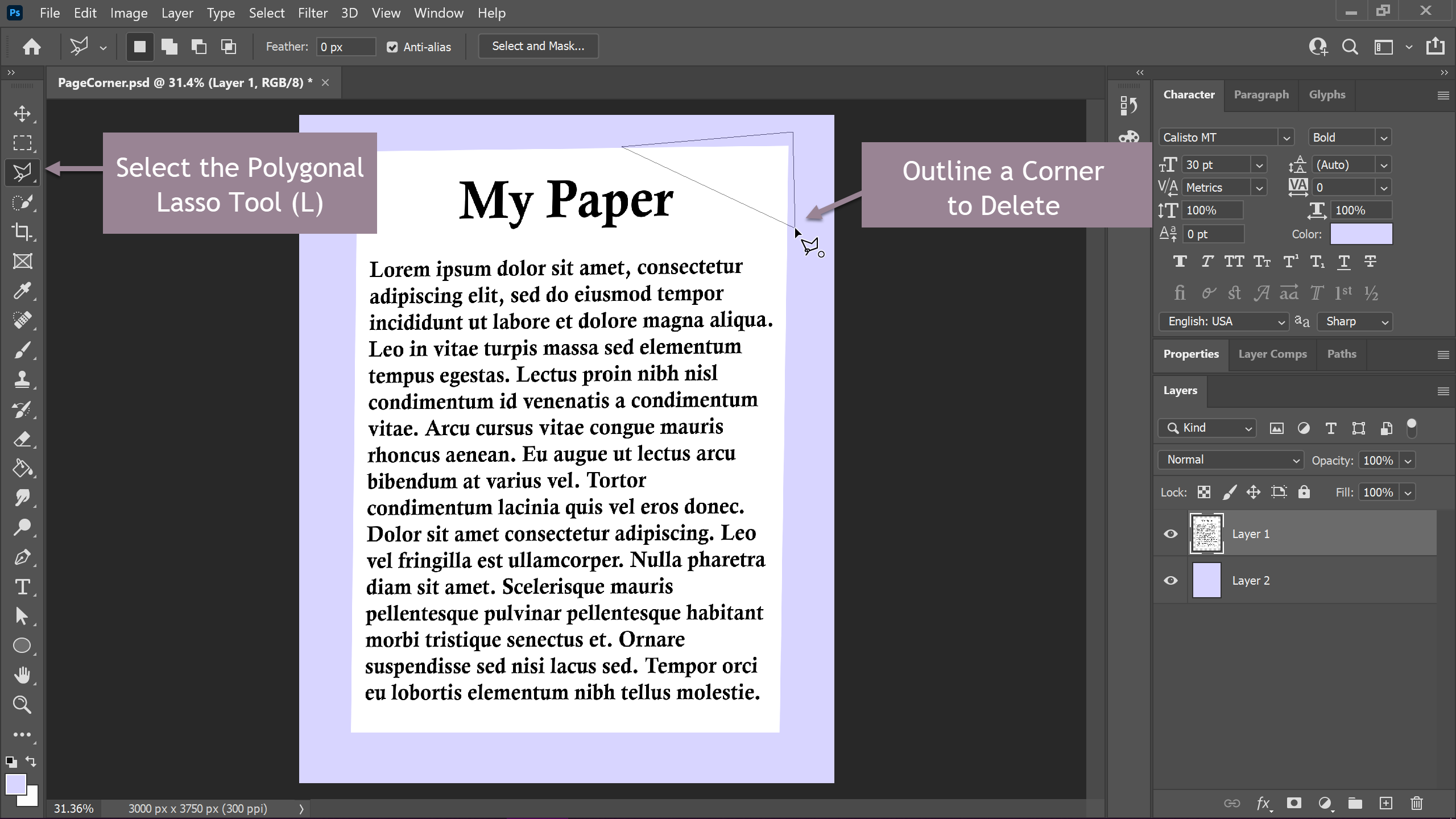
Task: Select the Brush tool
Action: [x=22, y=350]
